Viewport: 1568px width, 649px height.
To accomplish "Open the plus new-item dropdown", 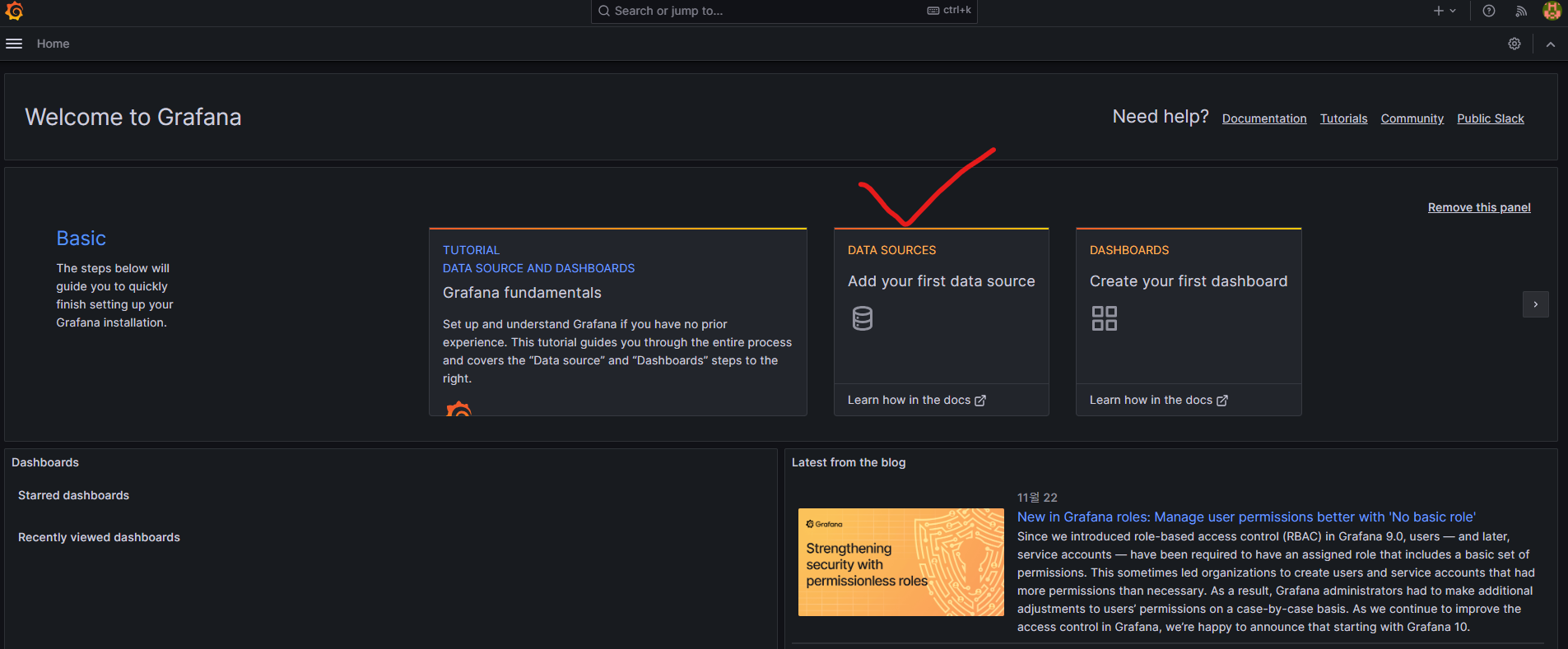I will [1445, 11].
